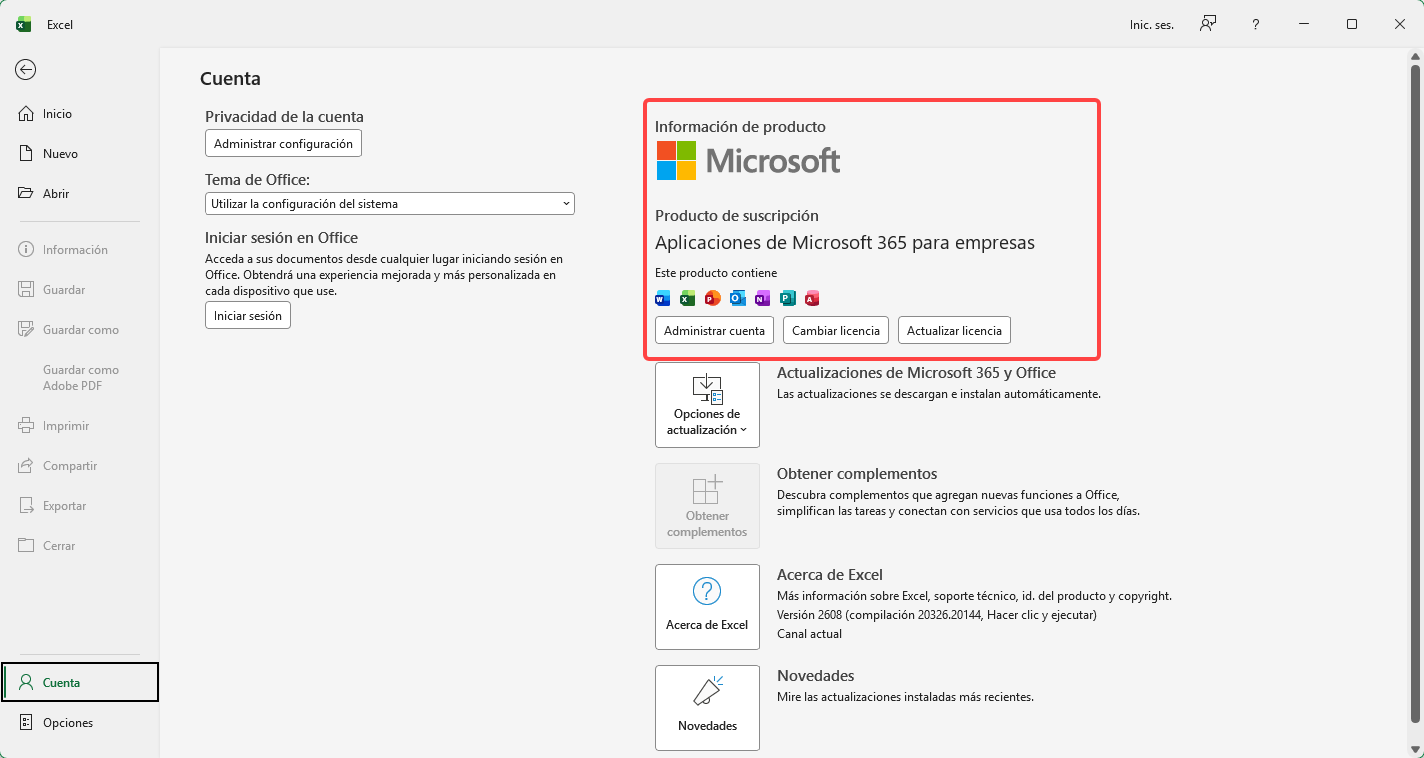Click the Versión 2608 build text
Screen dimensions: 1424x758
coord(937,615)
